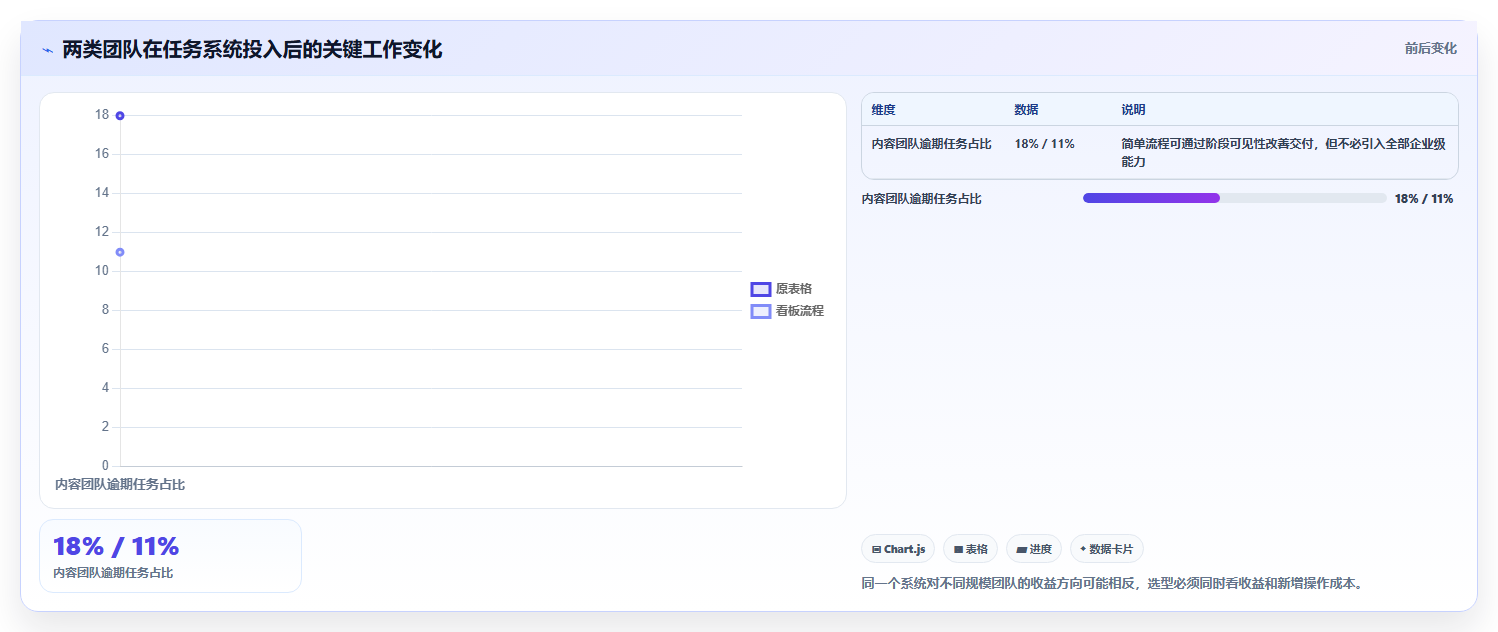
Task: Click the progress bar label 内容团队逾期任务占比
Action: (922, 199)
